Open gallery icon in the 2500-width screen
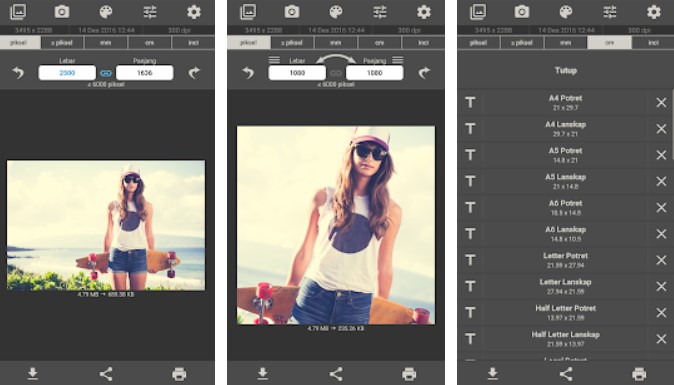The image size is (674, 385). (18, 12)
